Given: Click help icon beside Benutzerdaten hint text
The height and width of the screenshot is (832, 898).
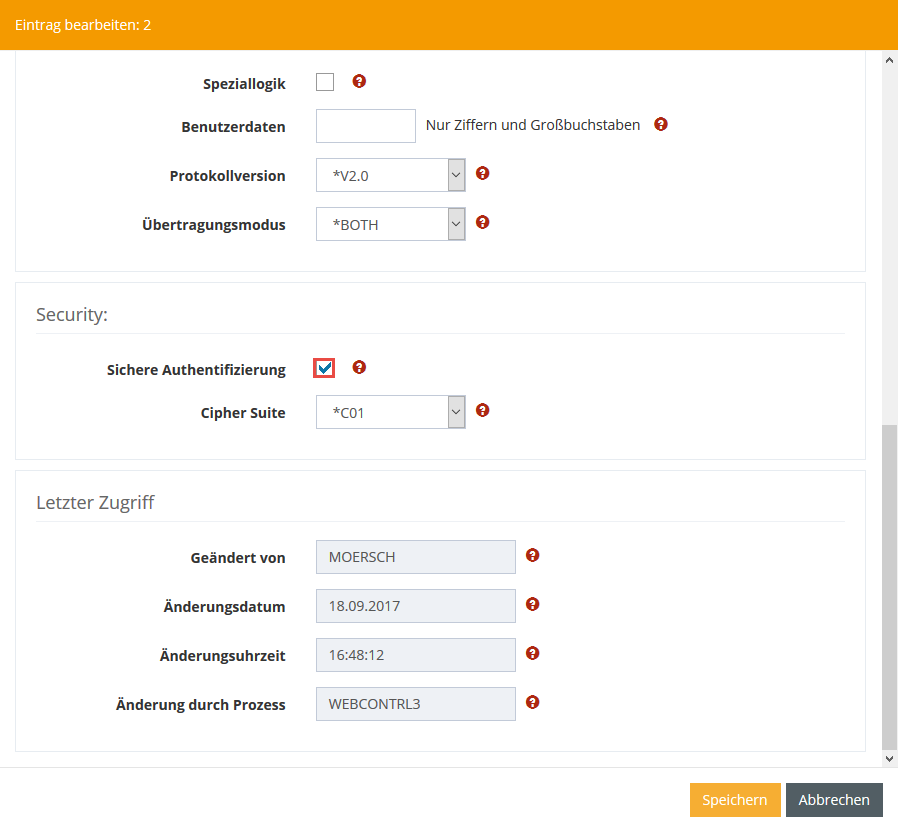Looking at the screenshot, I should (660, 125).
